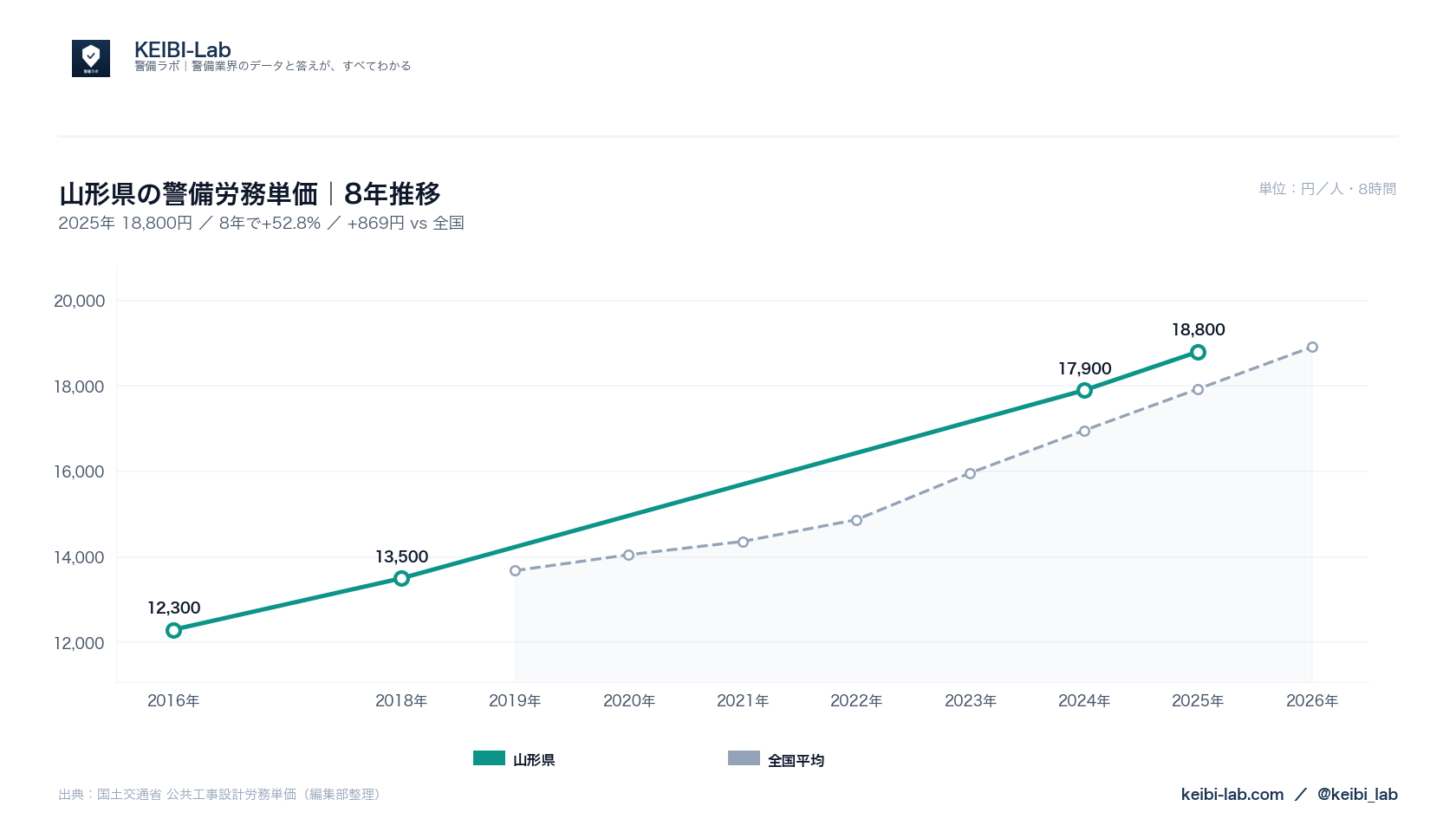The image size is (1456, 832).
Task: Toggle the 山形県 legend label
Action: point(534,760)
